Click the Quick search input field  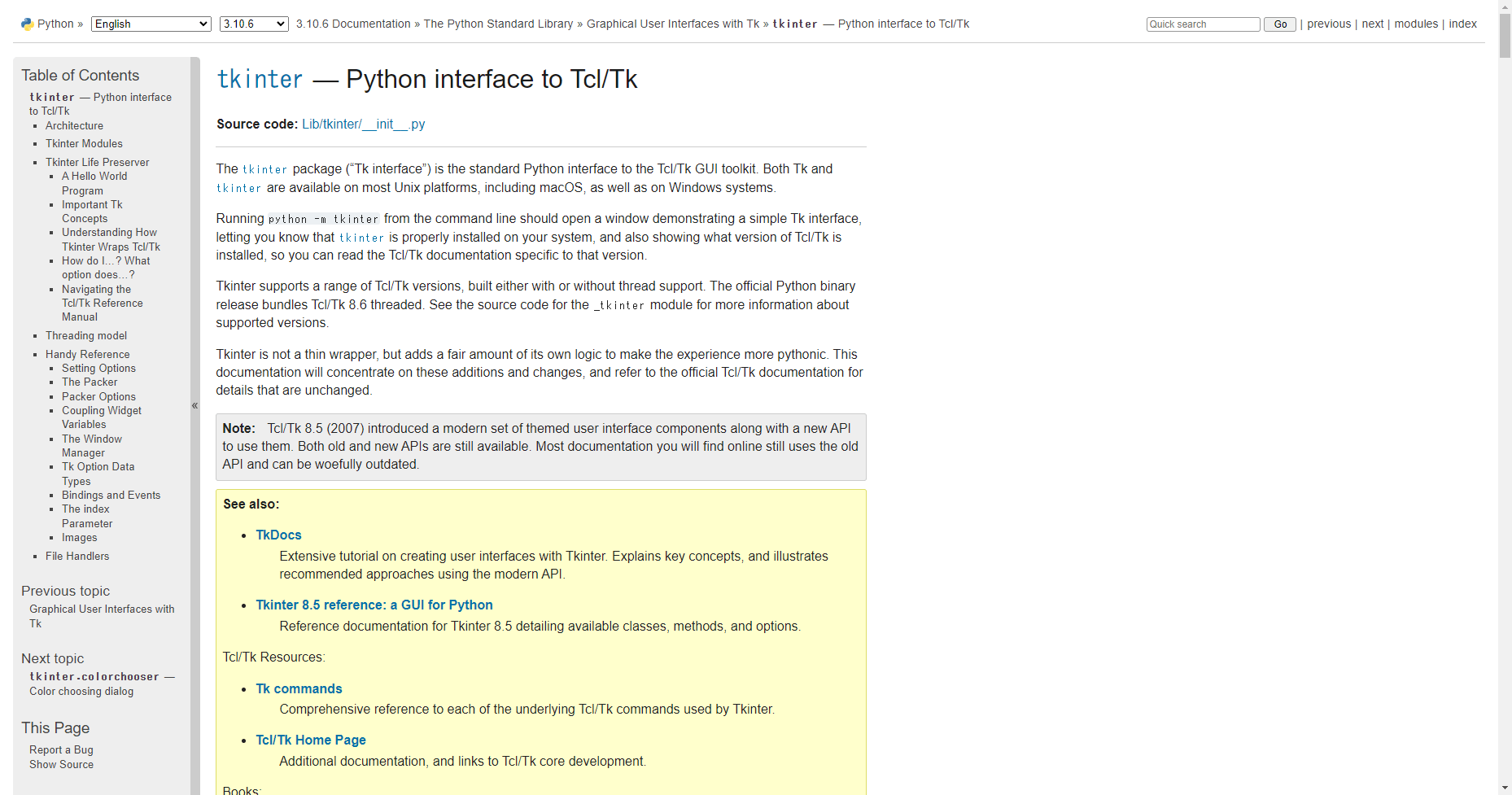click(x=1203, y=24)
